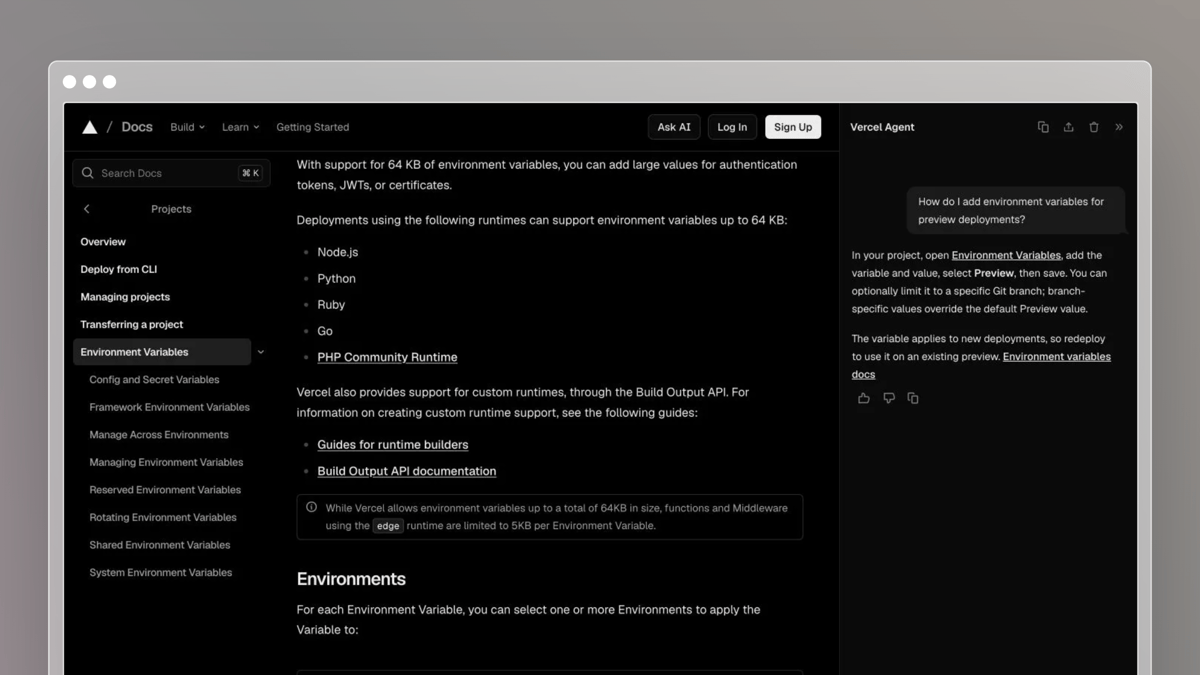
Task: Open System Environment Variables page
Action: tap(161, 573)
